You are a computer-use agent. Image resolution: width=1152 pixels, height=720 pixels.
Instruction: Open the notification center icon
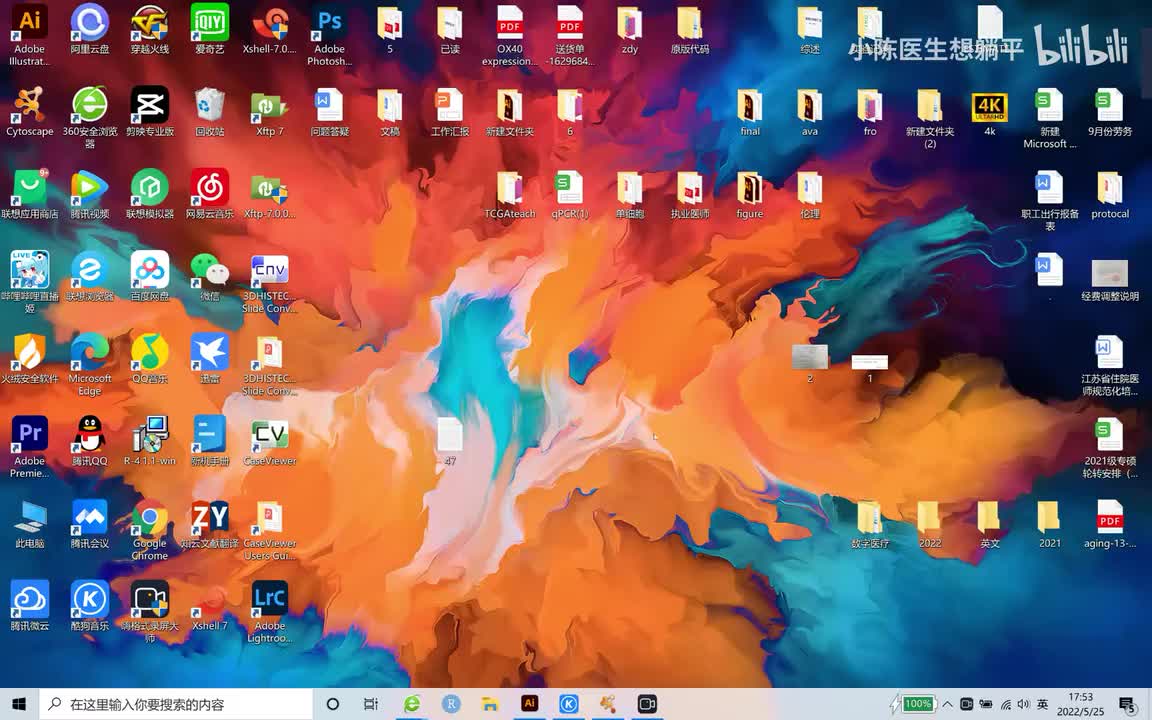pos(1127,704)
